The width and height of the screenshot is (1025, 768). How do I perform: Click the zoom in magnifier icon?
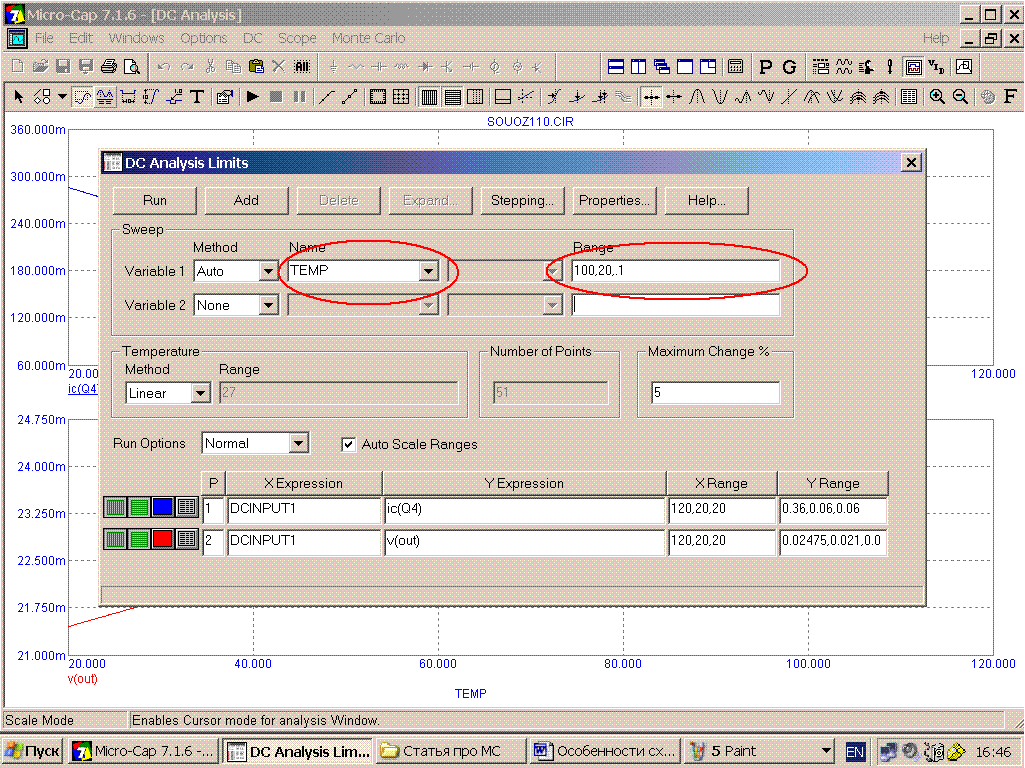click(937, 97)
